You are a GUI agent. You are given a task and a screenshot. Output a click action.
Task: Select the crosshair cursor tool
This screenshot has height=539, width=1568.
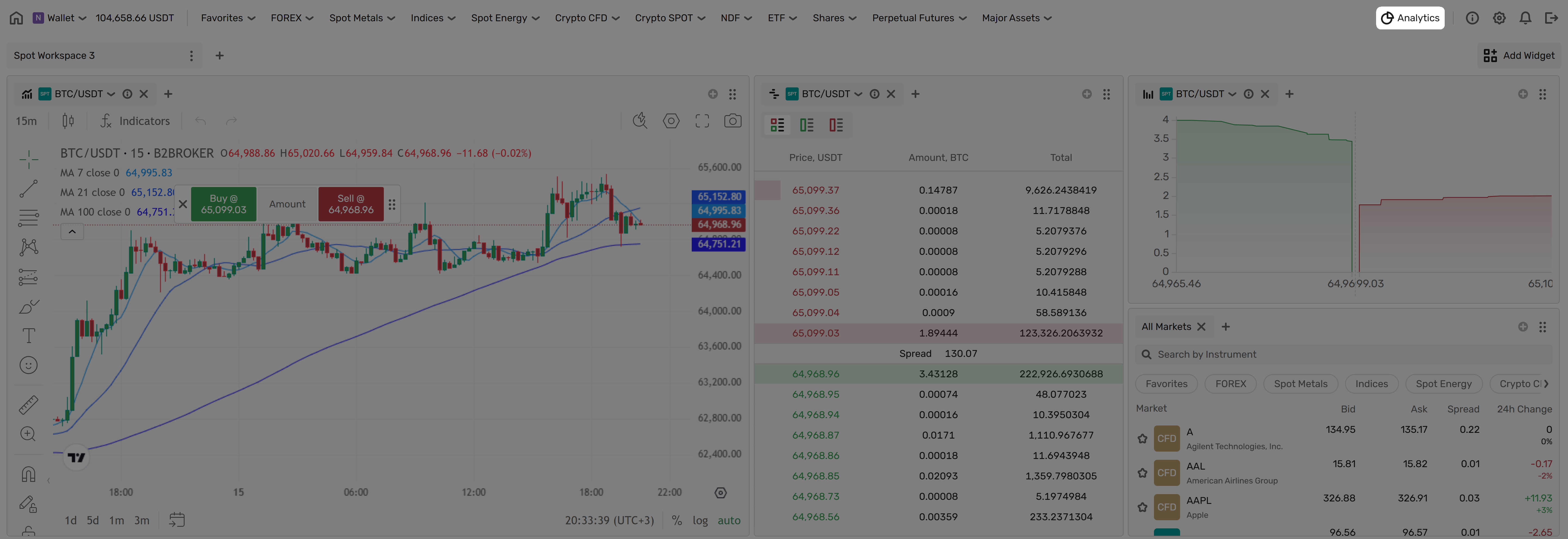click(x=29, y=160)
